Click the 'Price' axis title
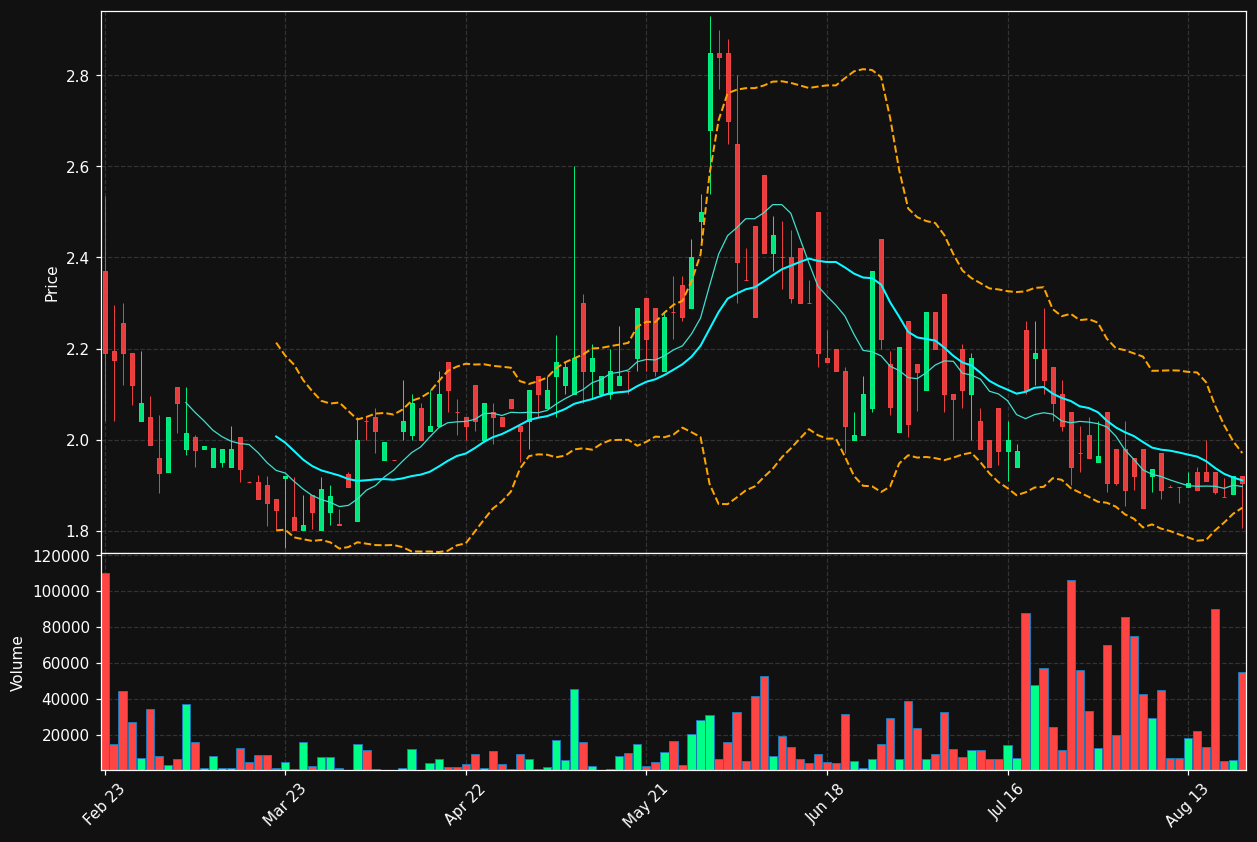 click(x=52, y=283)
